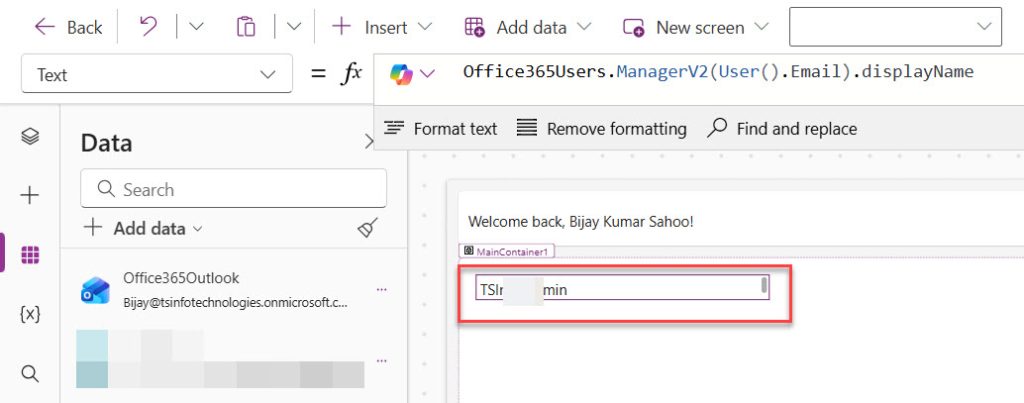This screenshot has width=1024, height=403.
Task: Click the Outlook connection icon
Action: (x=95, y=291)
